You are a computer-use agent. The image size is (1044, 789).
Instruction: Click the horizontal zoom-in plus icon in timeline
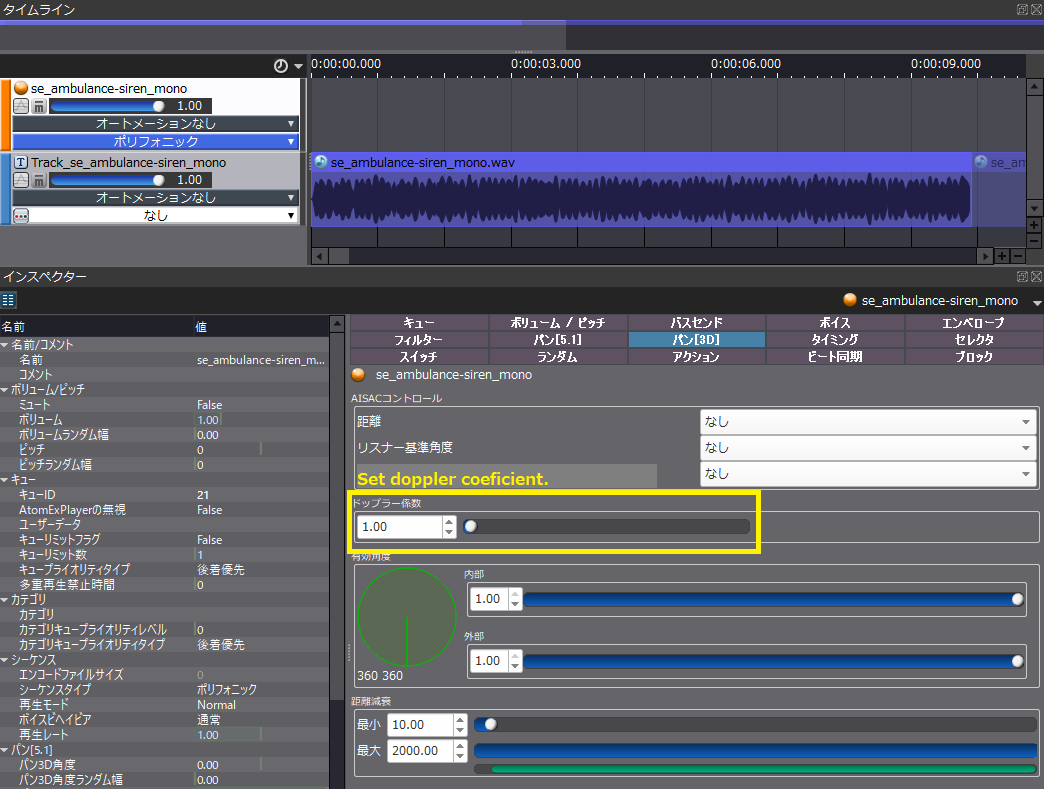[1002, 256]
